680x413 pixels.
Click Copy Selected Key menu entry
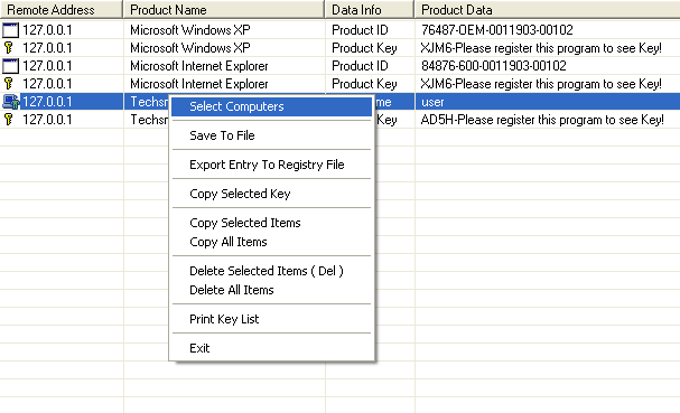271,193
